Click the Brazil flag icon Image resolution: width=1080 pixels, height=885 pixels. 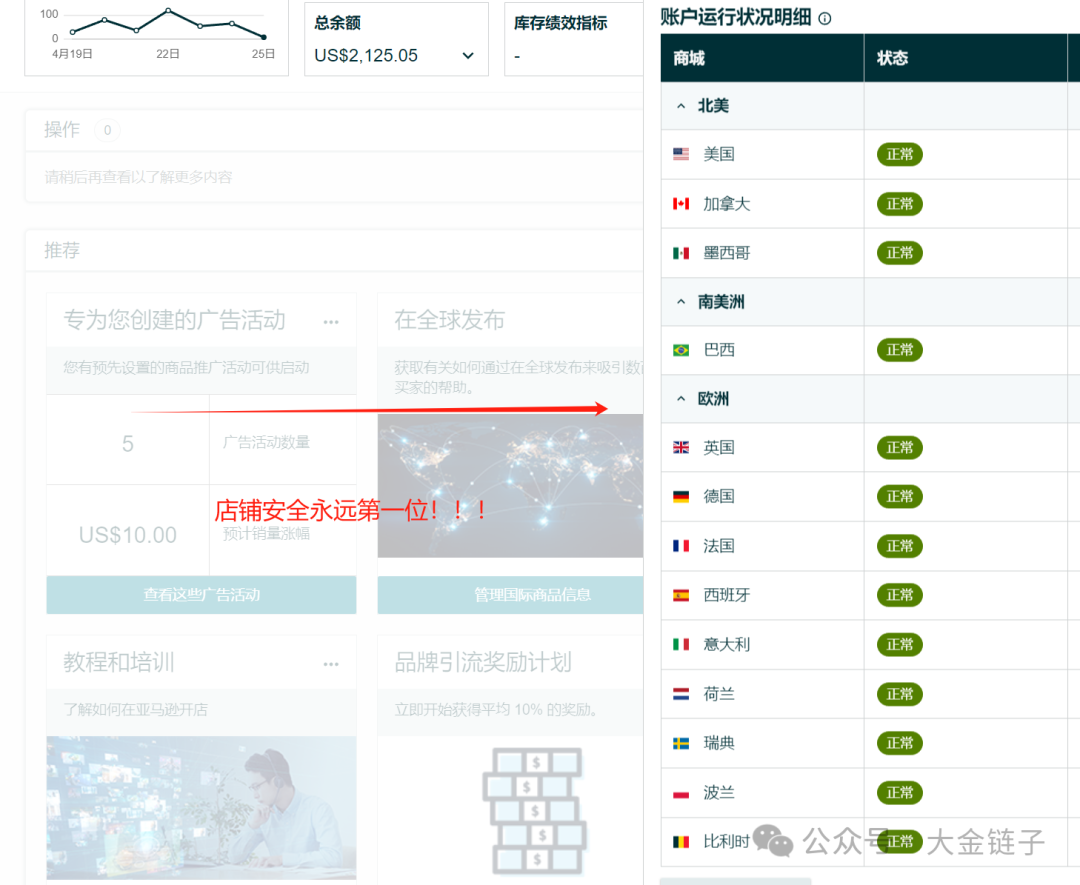682,350
